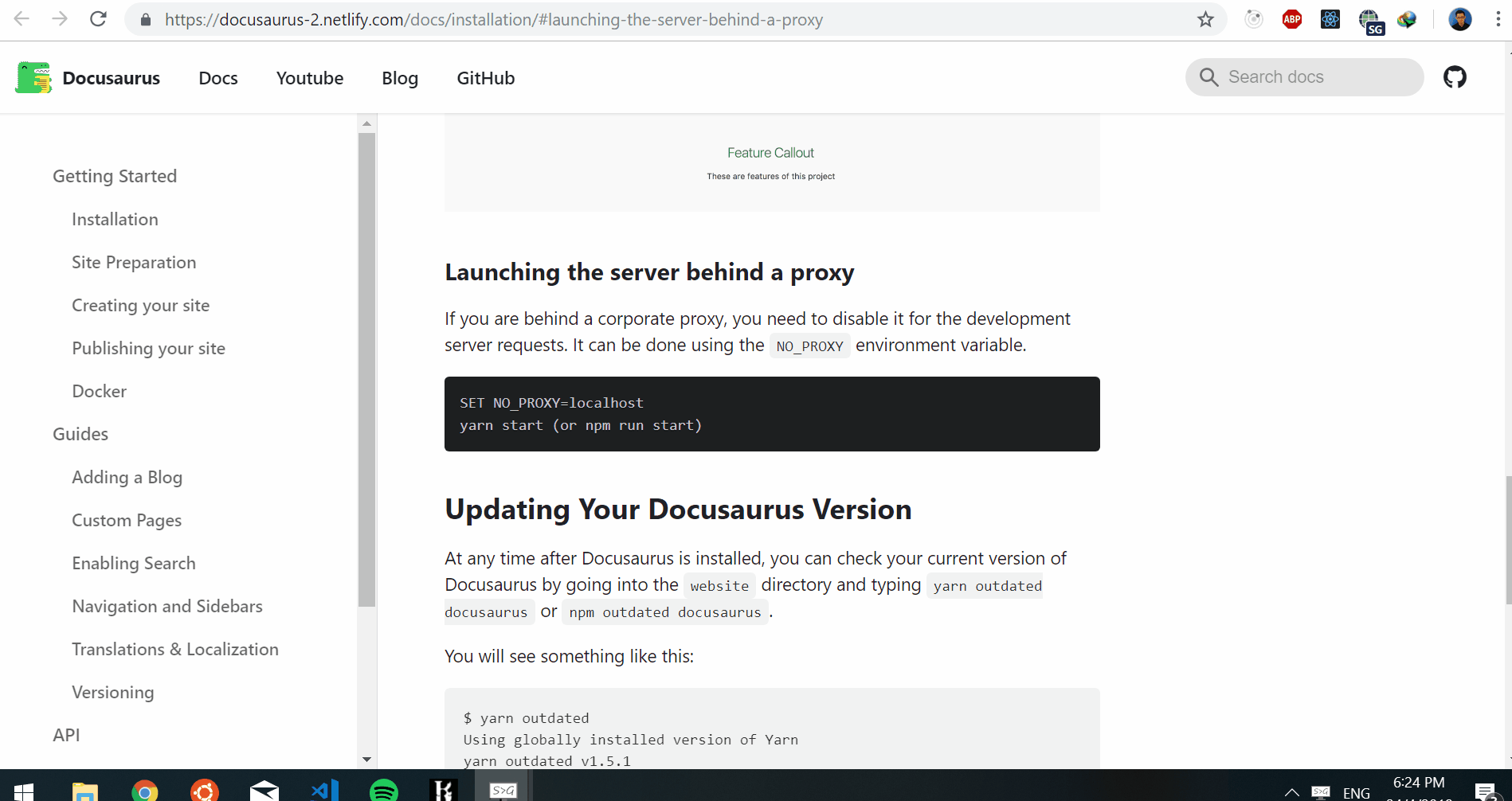
Task: Open File Explorer from taskbar
Action: click(x=84, y=791)
